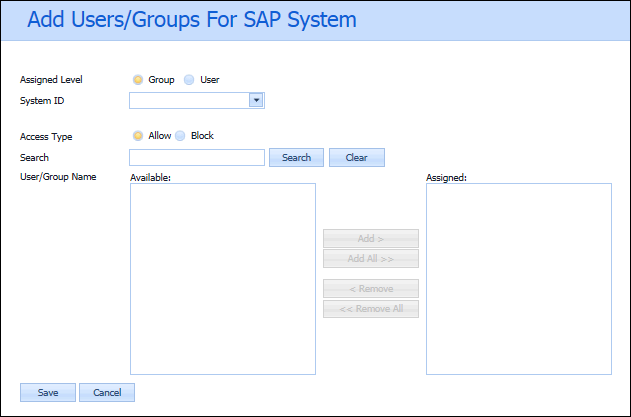Click the System ID label

click(42, 101)
